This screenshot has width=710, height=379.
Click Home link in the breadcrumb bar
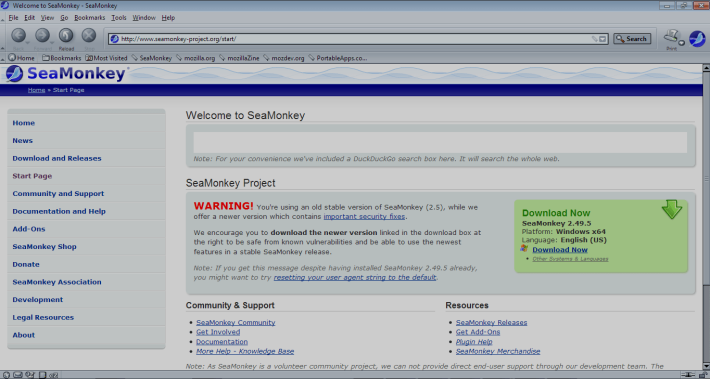point(36,90)
